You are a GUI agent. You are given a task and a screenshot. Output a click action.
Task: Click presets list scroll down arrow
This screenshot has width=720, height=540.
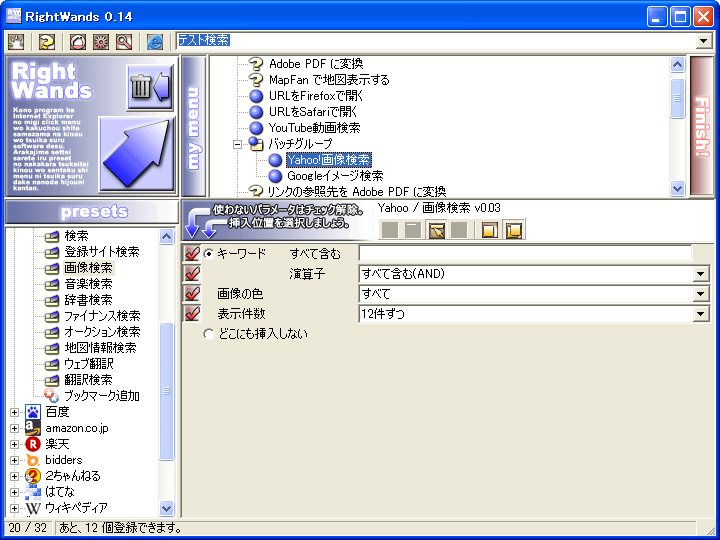pos(166,508)
